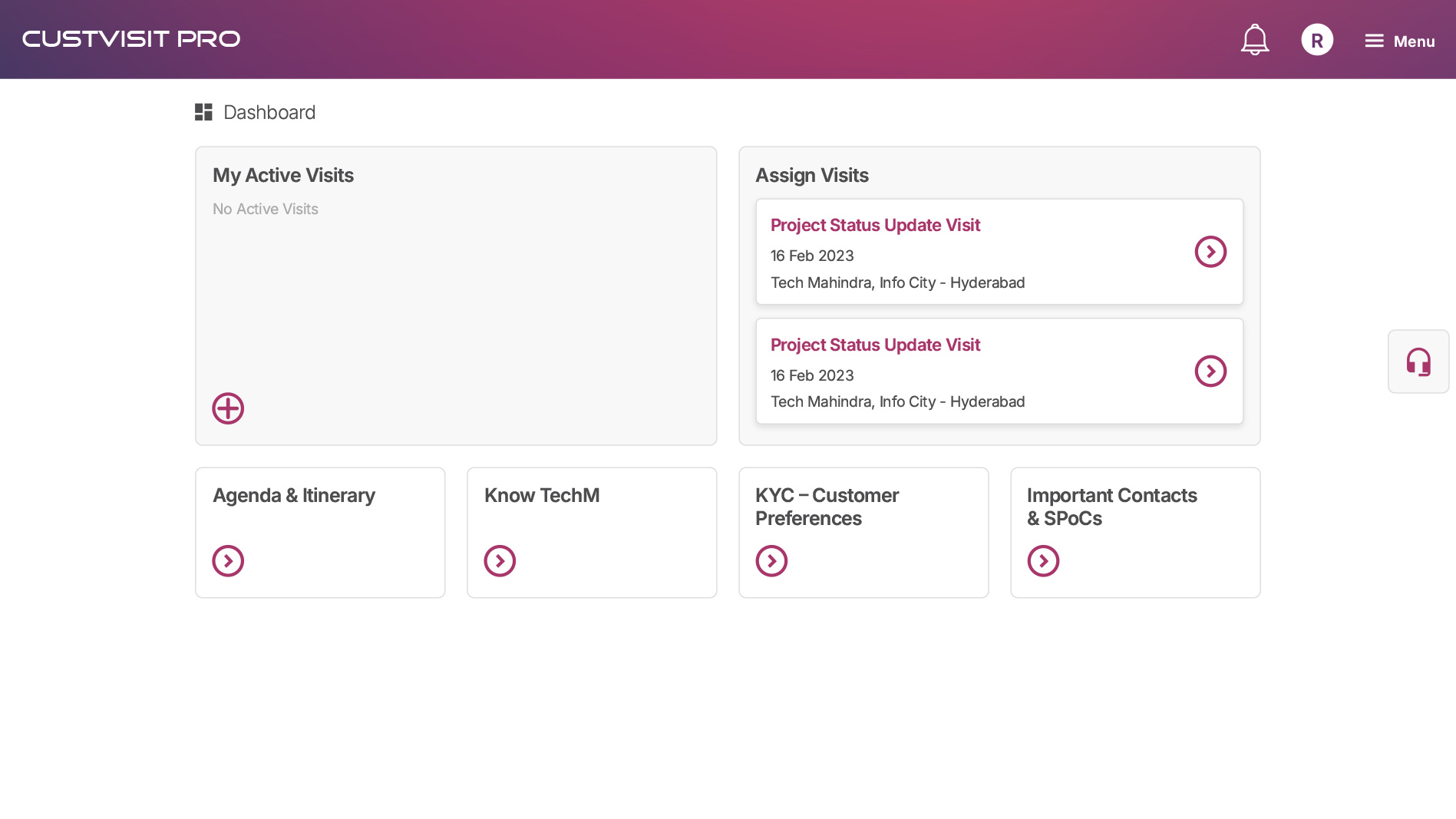1456x819 pixels.
Task: Open the headset support widget
Action: tap(1418, 362)
